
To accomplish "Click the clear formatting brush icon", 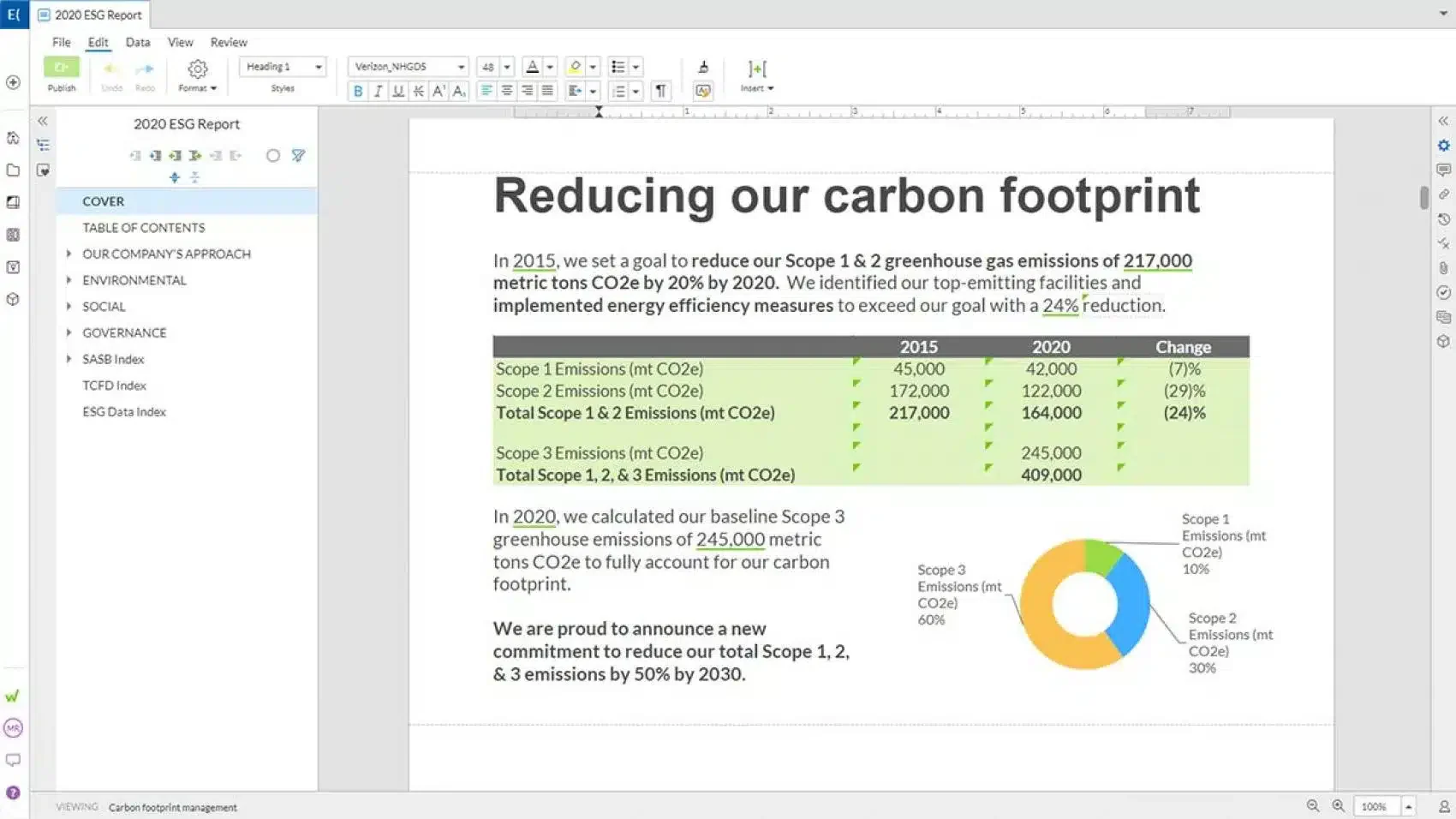I will 703,67.
